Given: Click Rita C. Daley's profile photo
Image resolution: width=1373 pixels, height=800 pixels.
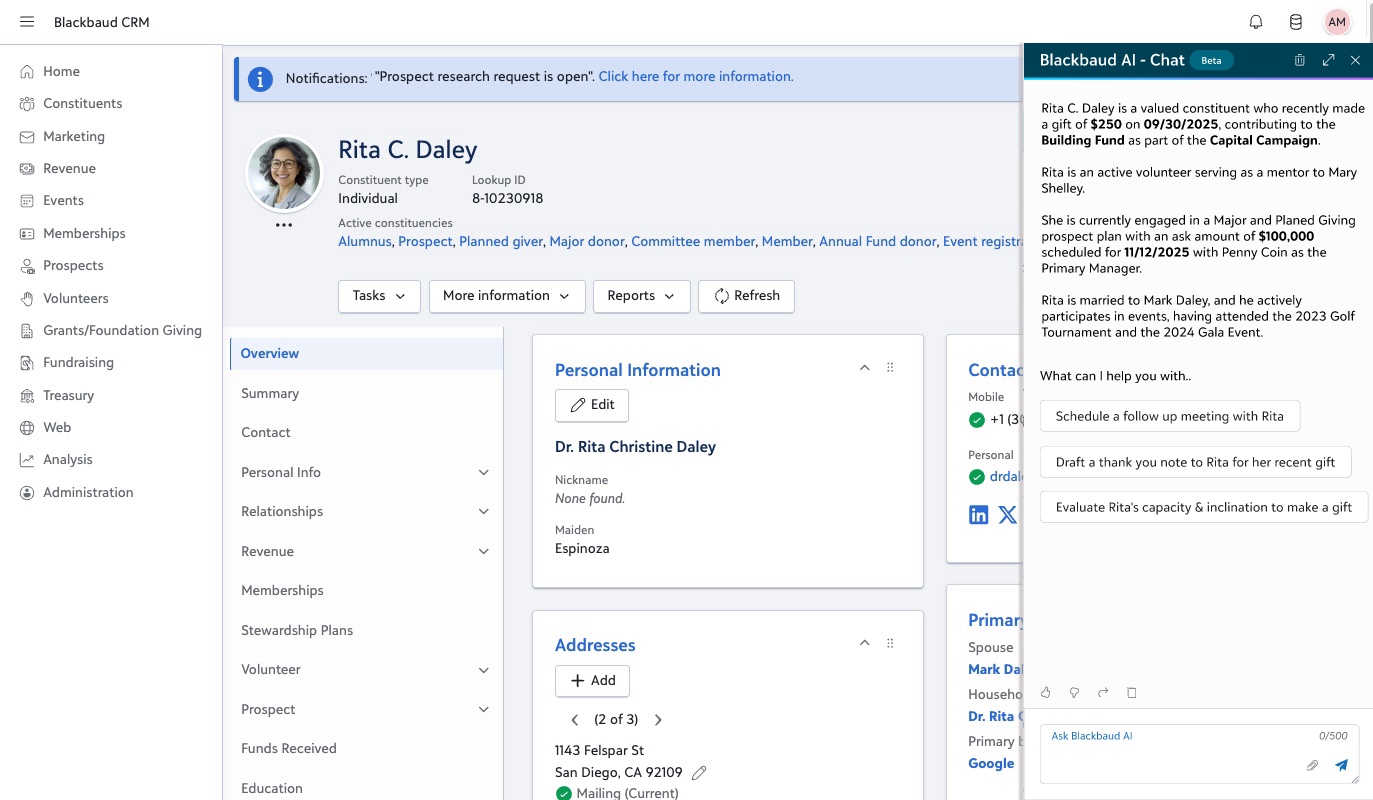Looking at the screenshot, I should [x=284, y=173].
